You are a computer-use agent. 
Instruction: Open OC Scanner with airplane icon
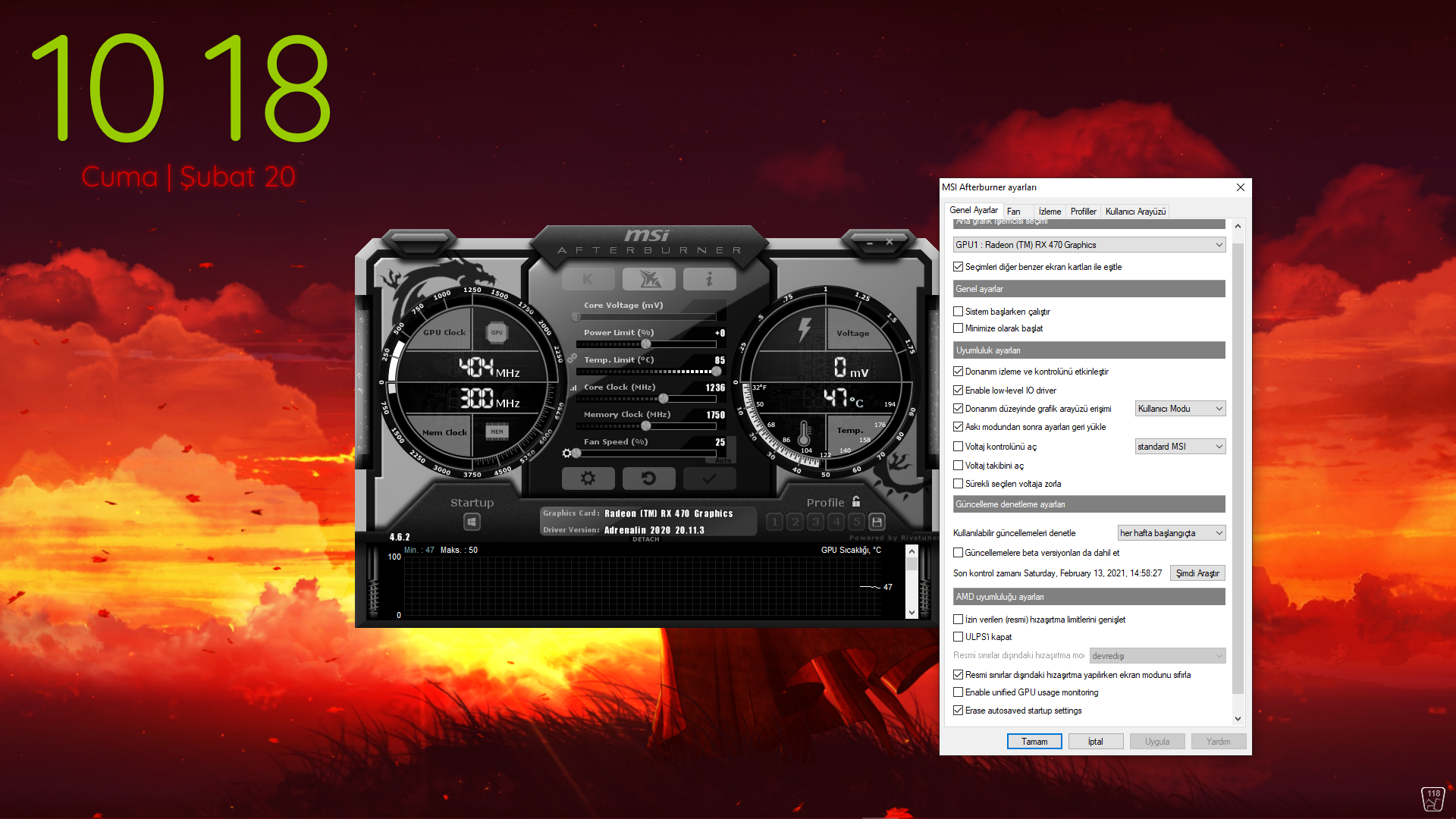(649, 279)
